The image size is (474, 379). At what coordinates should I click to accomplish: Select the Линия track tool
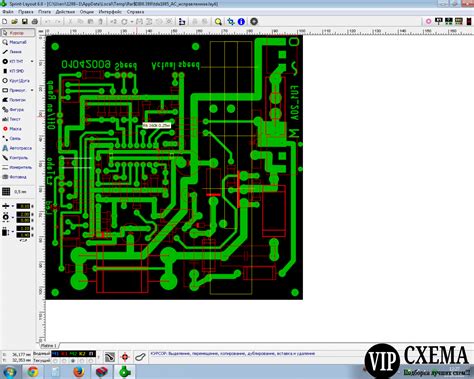click(x=17, y=52)
